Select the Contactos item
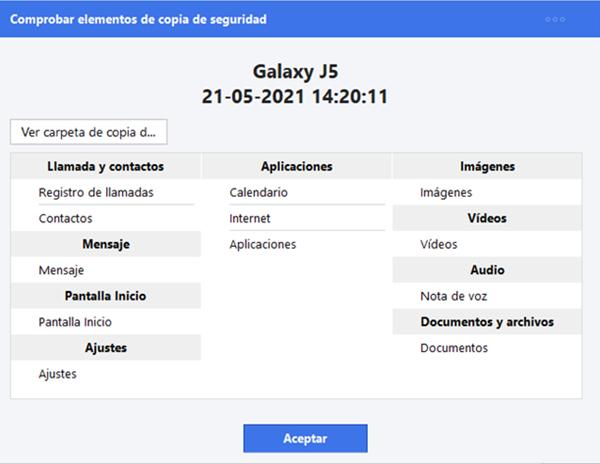 click(65, 218)
